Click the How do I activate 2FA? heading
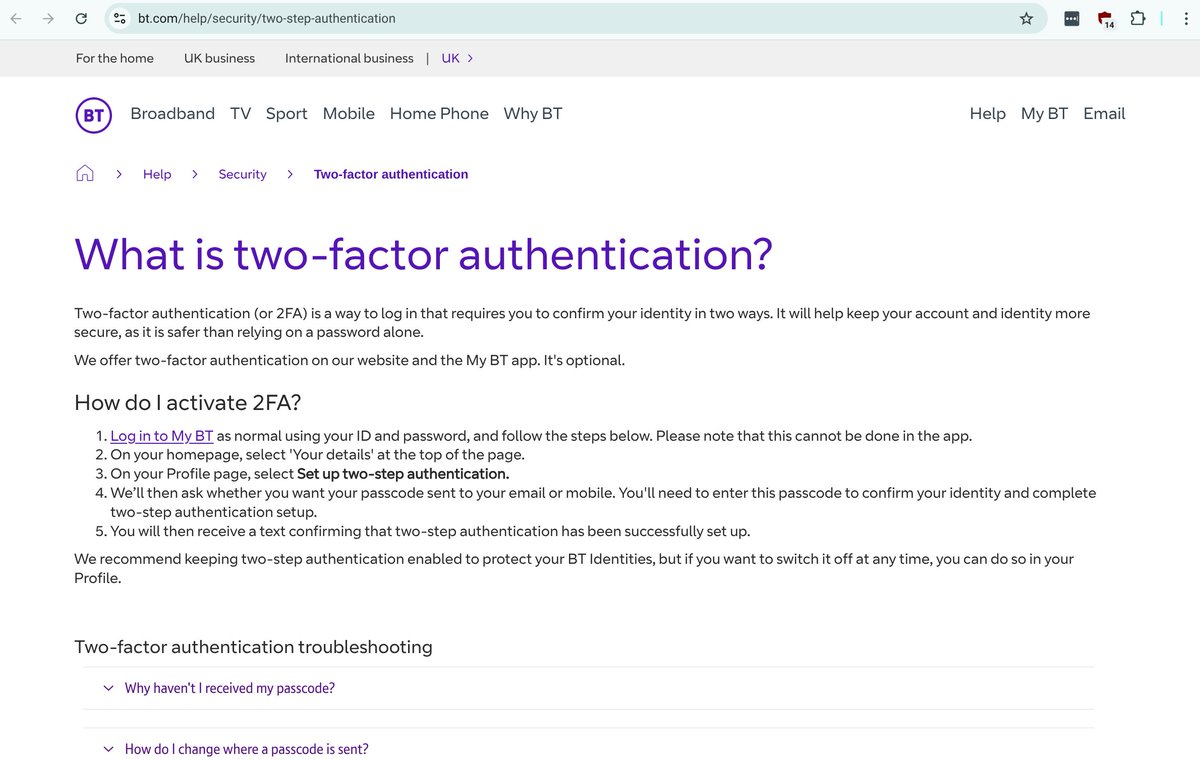The width and height of the screenshot is (1200, 762). [x=188, y=403]
